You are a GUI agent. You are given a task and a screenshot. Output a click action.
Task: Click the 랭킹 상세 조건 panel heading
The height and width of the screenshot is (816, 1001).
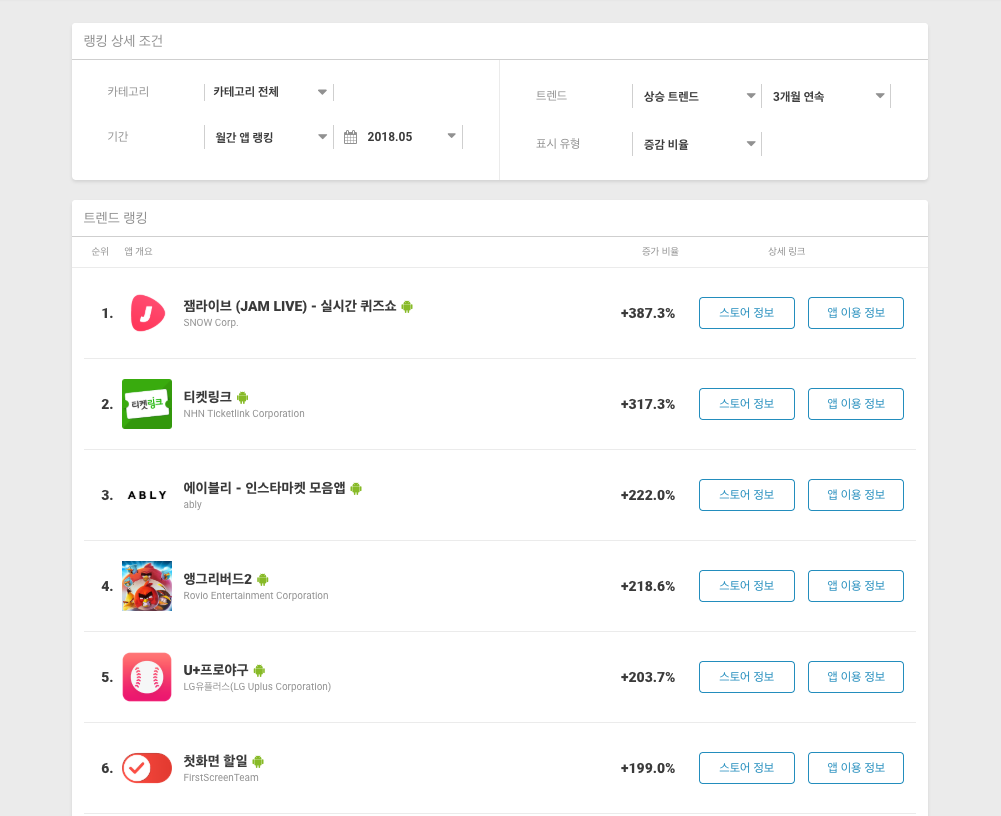tap(123, 41)
